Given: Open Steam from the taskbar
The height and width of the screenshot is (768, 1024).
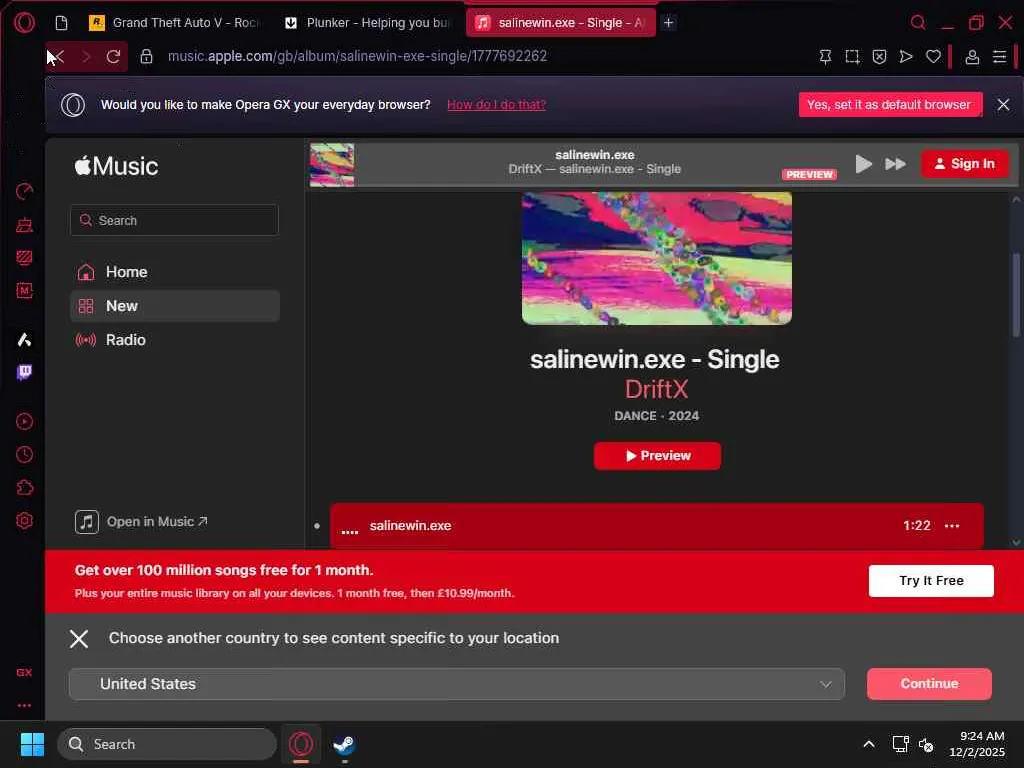Looking at the screenshot, I should click(344, 744).
